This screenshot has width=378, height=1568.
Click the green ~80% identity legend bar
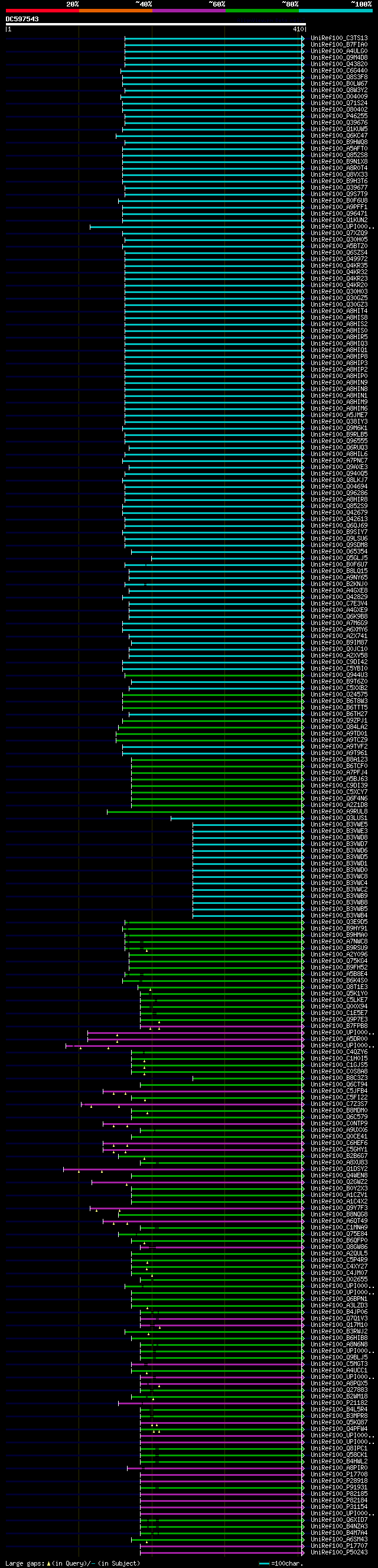262,11
